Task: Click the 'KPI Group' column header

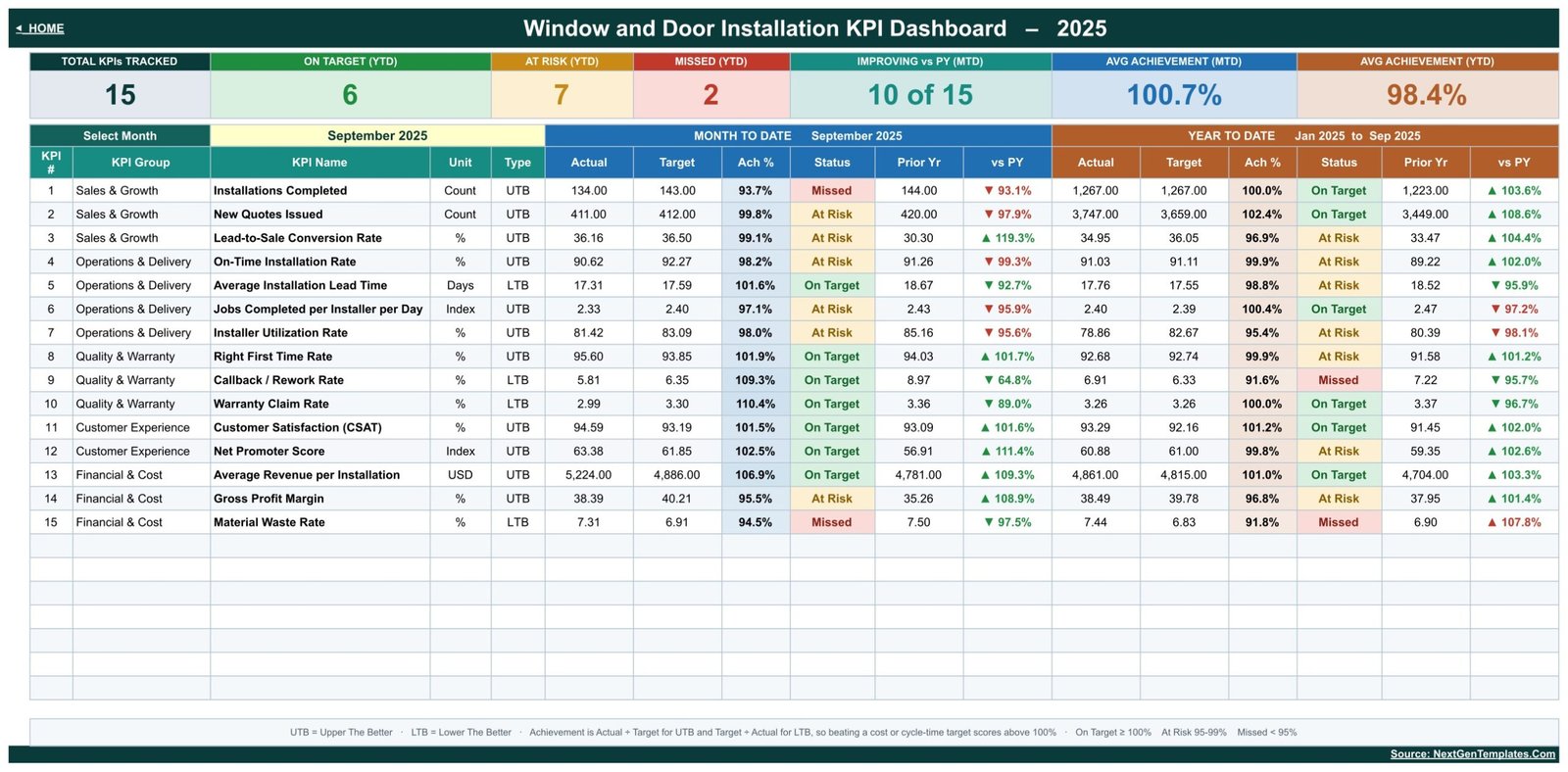Action: point(140,163)
